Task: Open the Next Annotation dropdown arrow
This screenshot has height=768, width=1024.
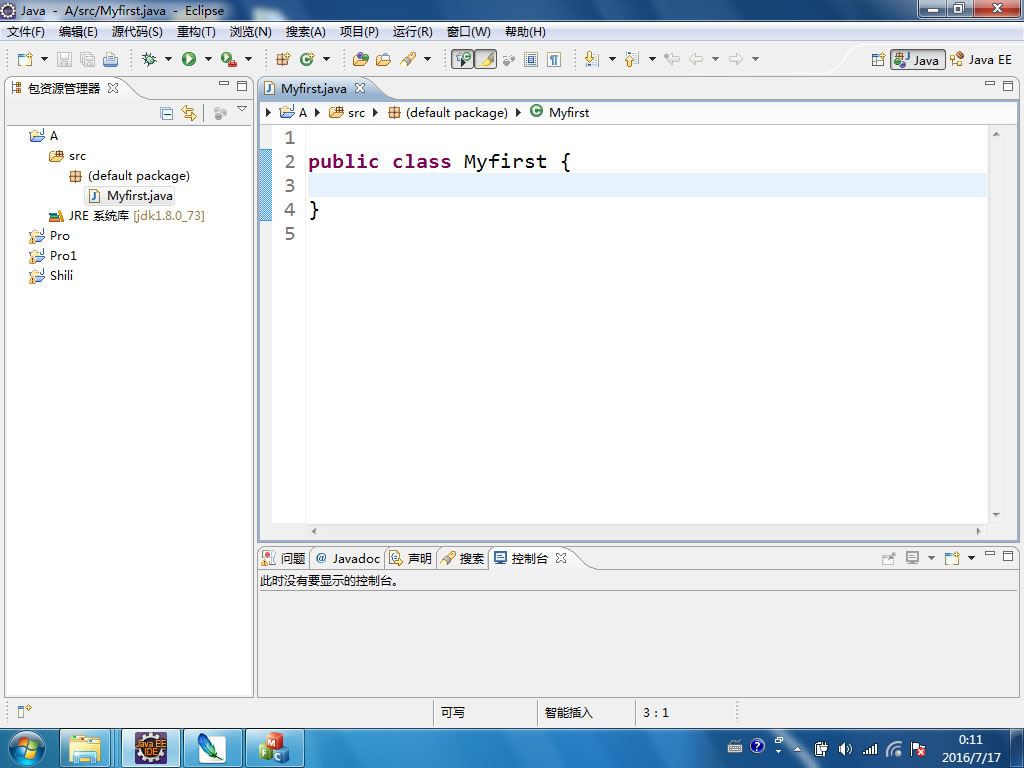Action: click(612, 59)
